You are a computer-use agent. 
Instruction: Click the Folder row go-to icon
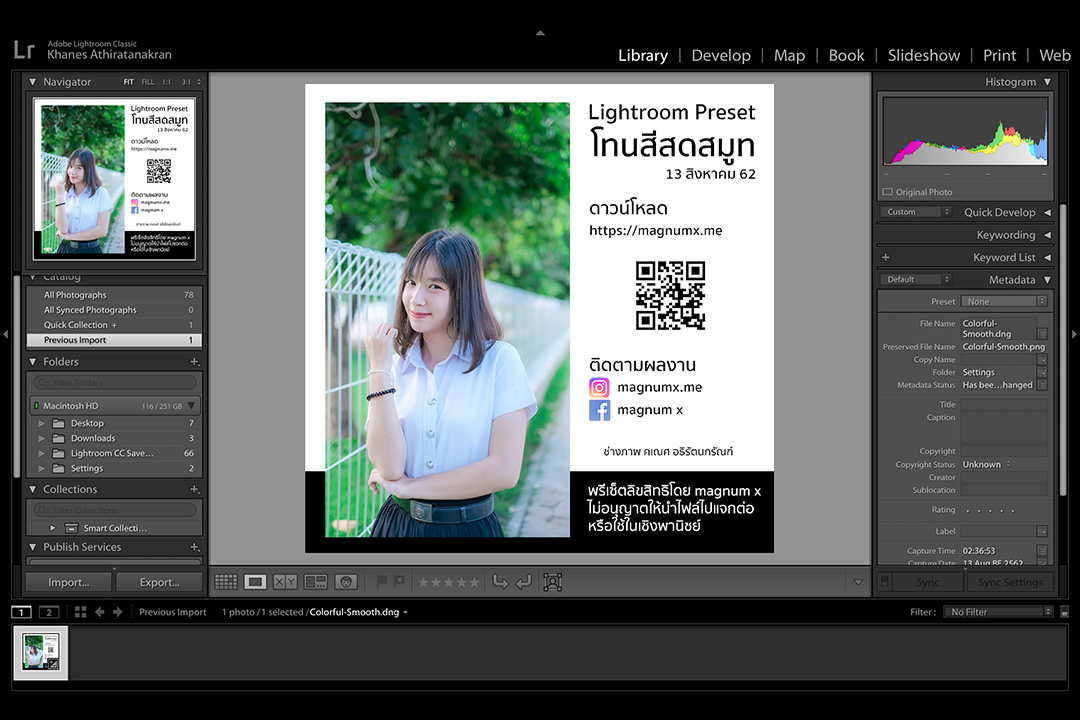1042,373
